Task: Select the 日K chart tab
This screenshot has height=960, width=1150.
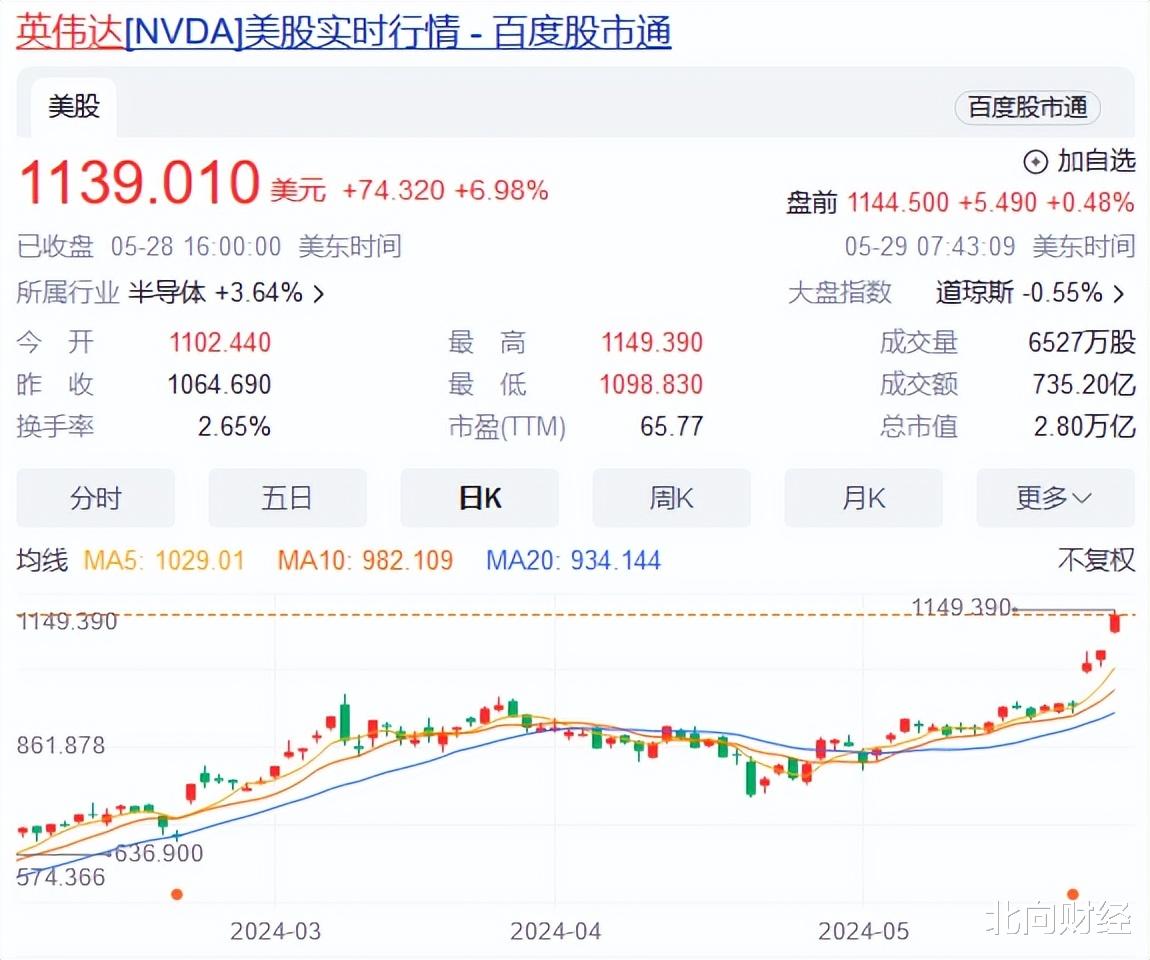Action: click(480, 498)
